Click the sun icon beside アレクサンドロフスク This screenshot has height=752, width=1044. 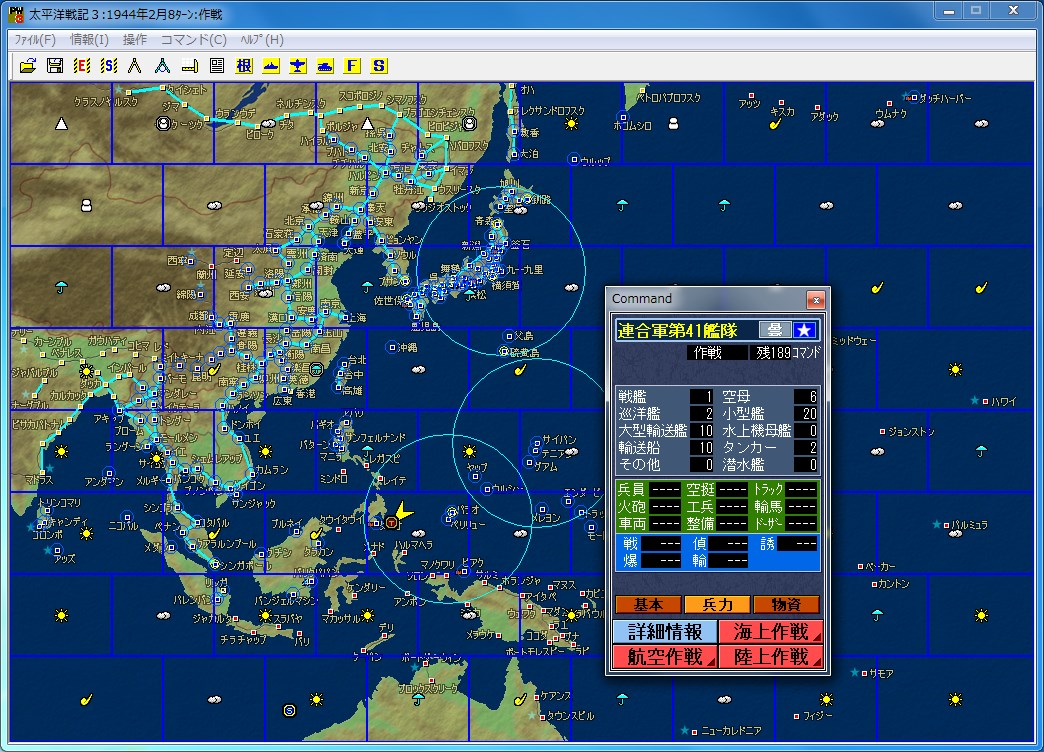pos(571,124)
